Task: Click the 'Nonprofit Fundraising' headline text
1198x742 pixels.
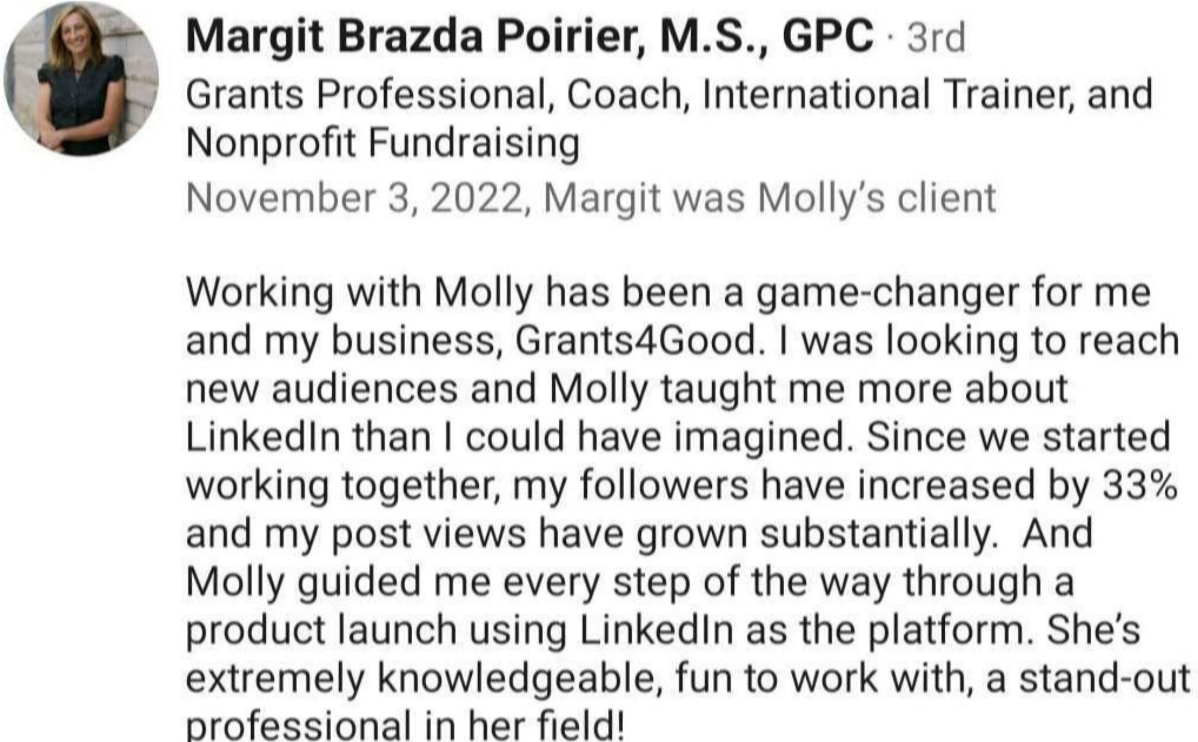Action: tap(383, 144)
